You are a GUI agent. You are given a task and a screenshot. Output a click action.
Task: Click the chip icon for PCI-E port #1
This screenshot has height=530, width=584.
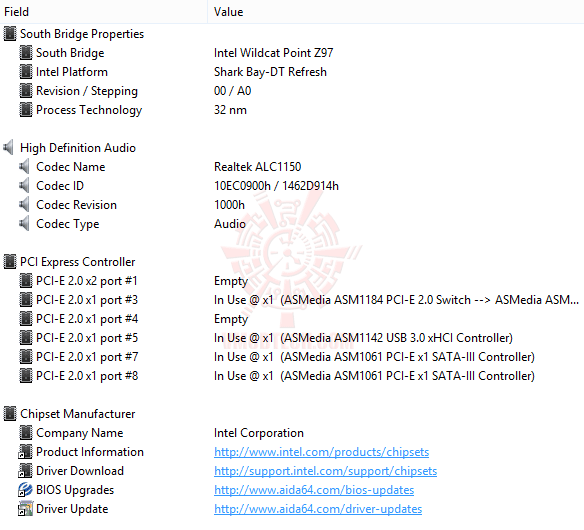pyautogui.click(x=26, y=280)
